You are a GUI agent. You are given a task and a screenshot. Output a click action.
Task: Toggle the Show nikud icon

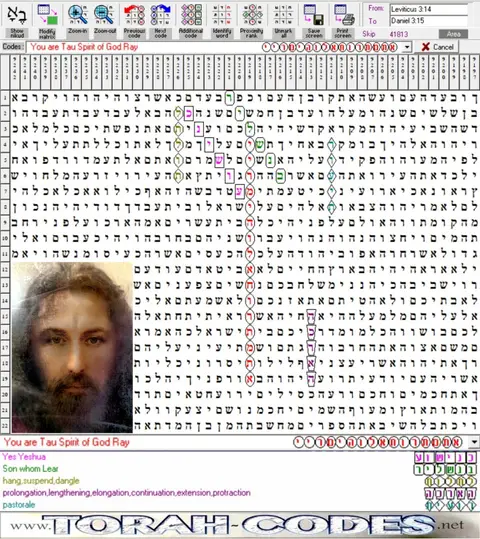point(17,15)
